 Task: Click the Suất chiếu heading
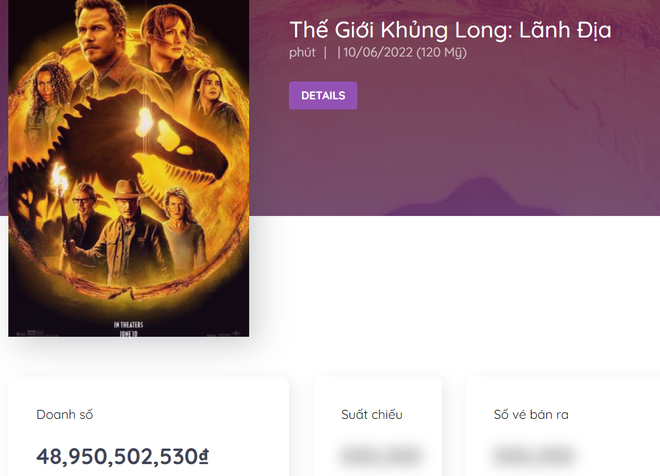click(372, 415)
